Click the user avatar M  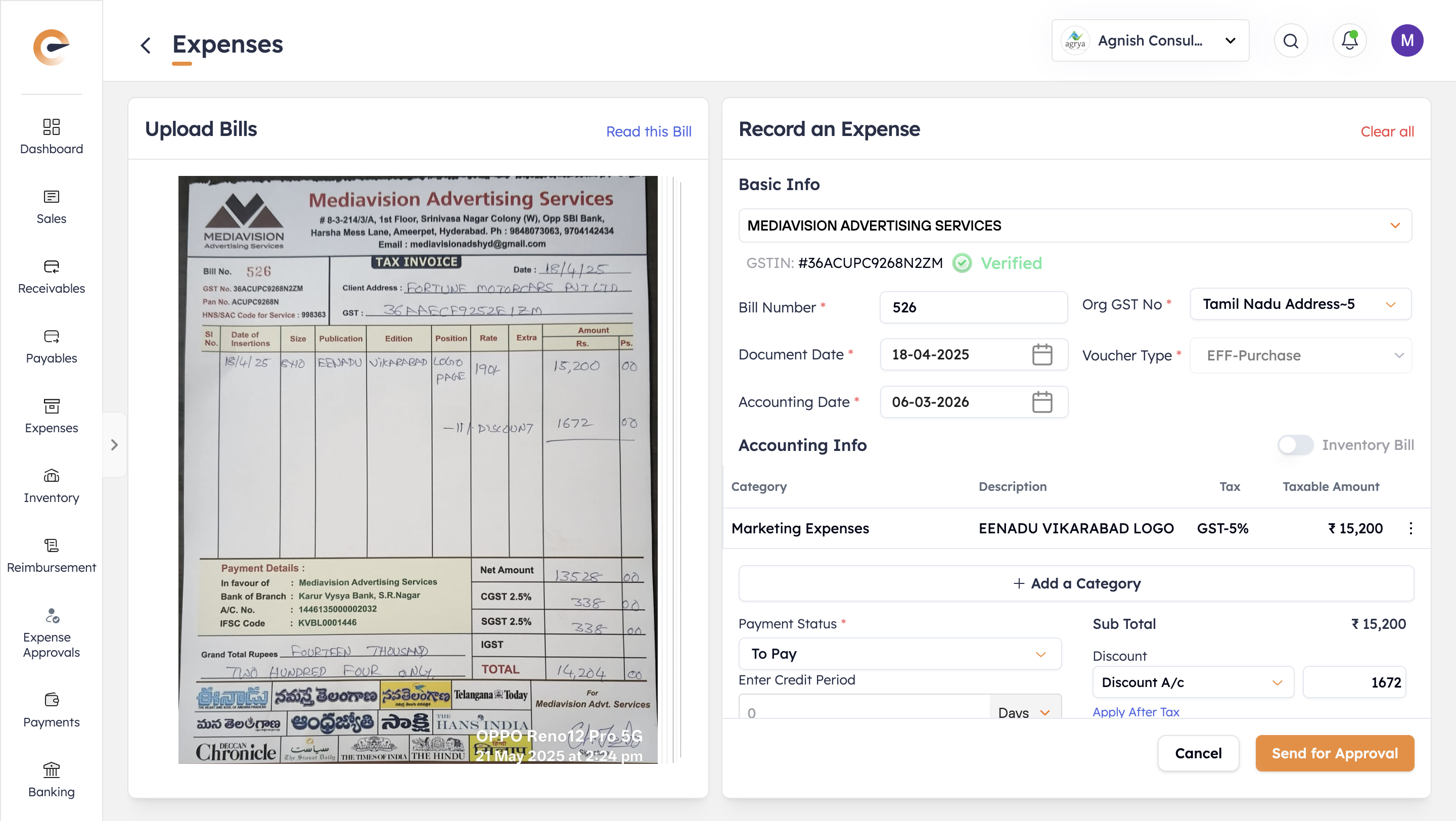pyautogui.click(x=1407, y=40)
